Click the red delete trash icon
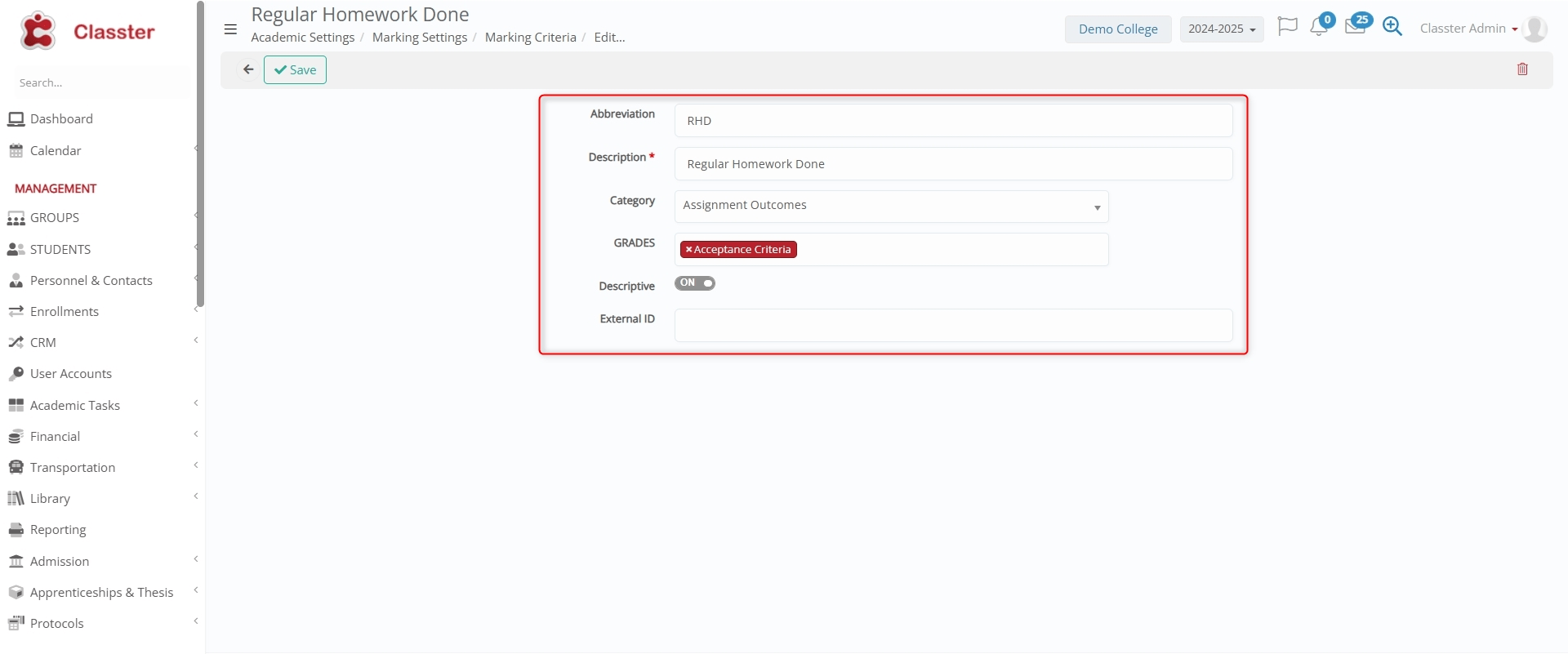This screenshot has width=1568, height=654. [x=1522, y=69]
